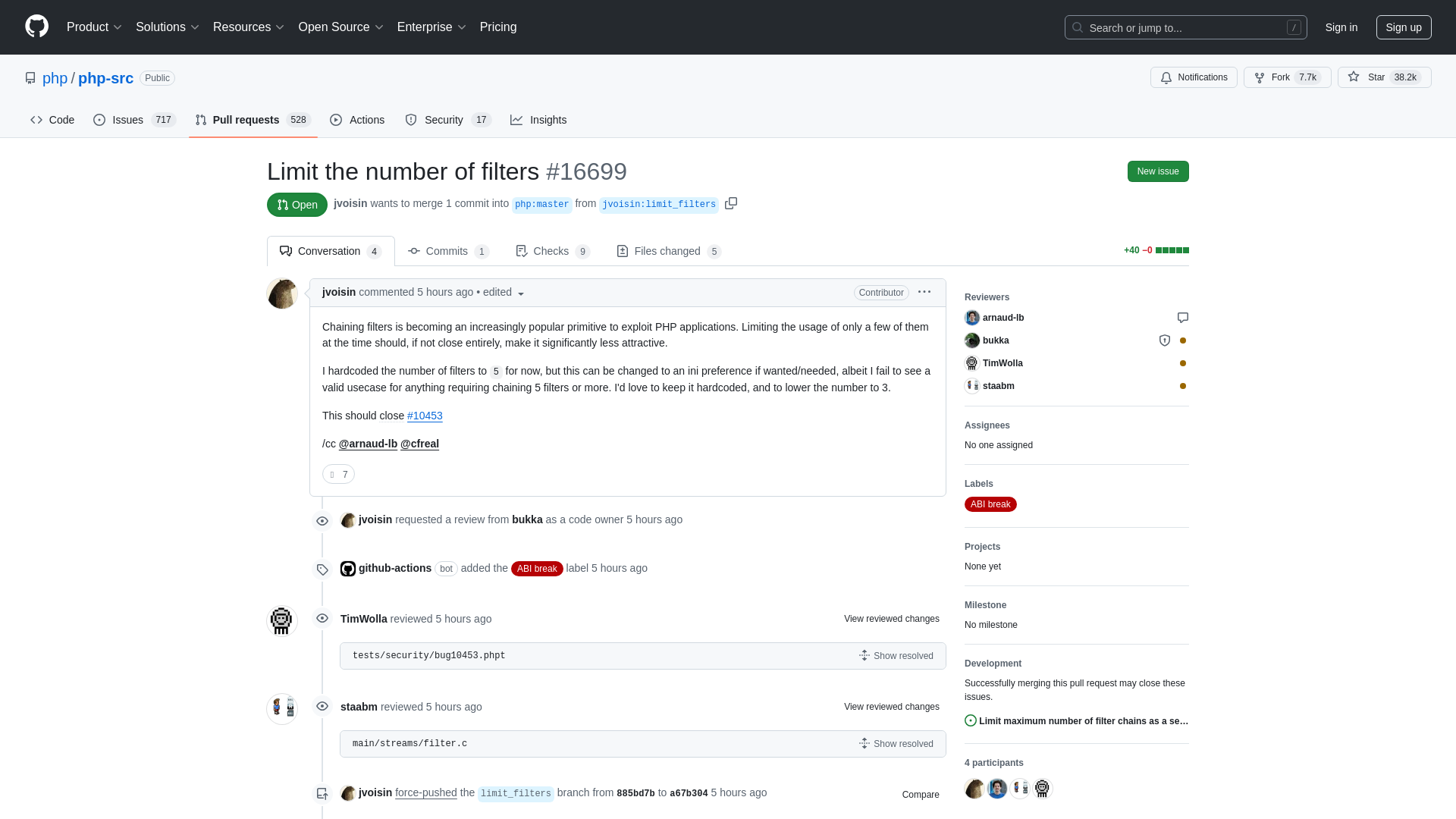Image resolution: width=1456 pixels, height=819 pixels.
Task: Open the php owner link
Action: coord(55,78)
